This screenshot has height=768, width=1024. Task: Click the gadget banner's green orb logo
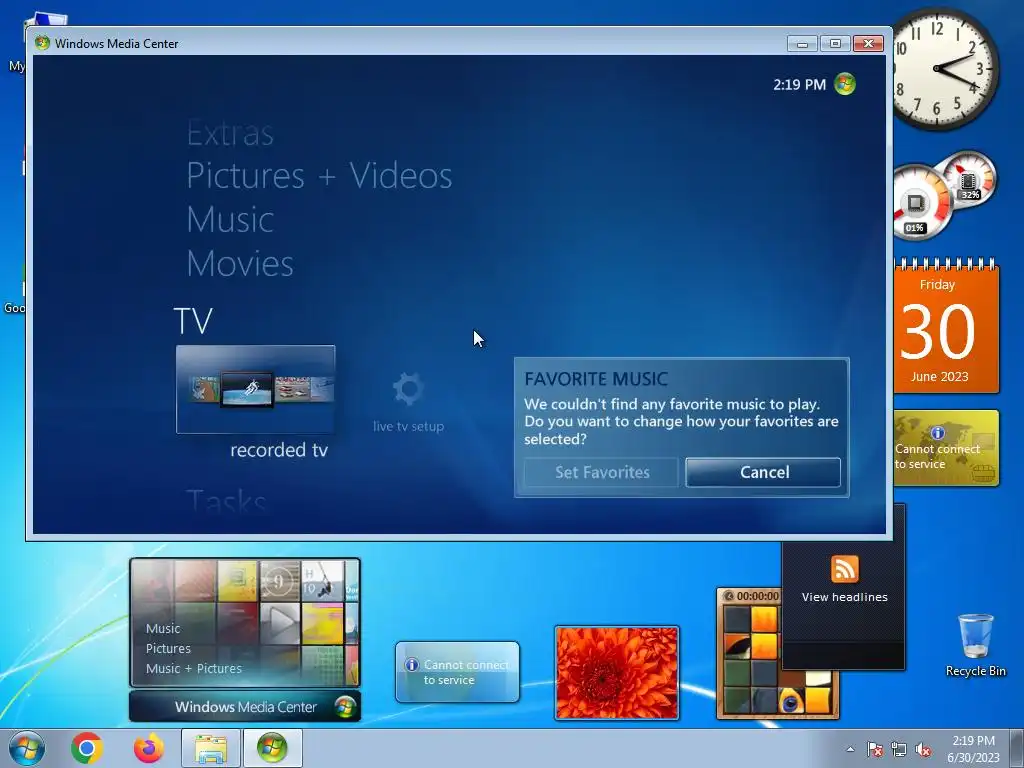tap(344, 707)
